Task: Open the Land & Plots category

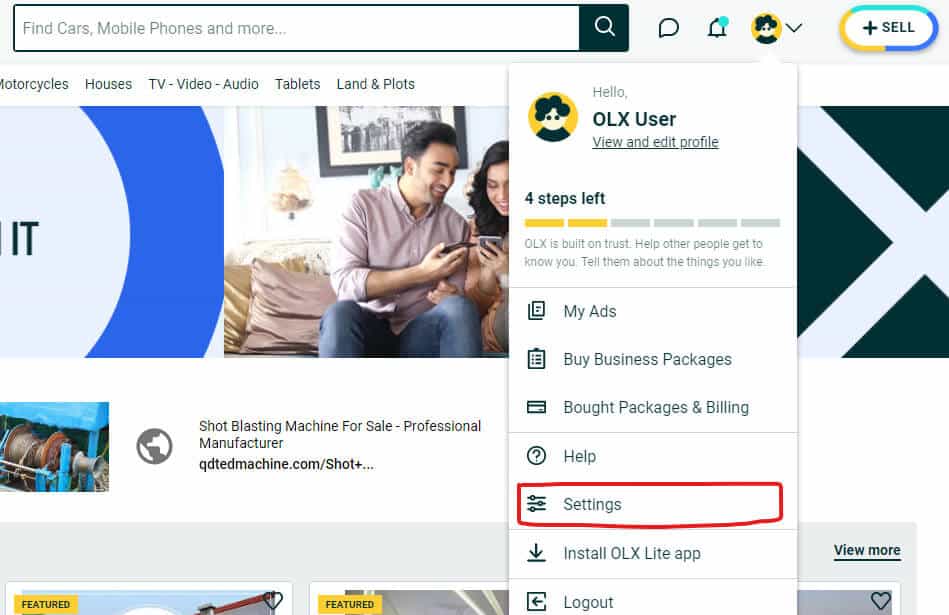Action: (x=375, y=84)
